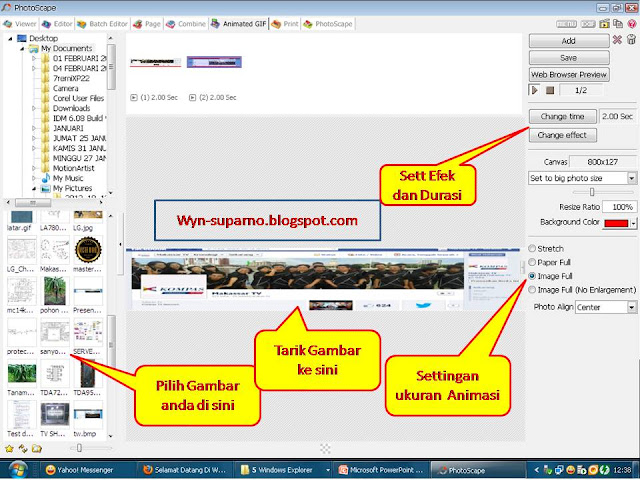Select the MotionArtist folder in tree

(73, 168)
